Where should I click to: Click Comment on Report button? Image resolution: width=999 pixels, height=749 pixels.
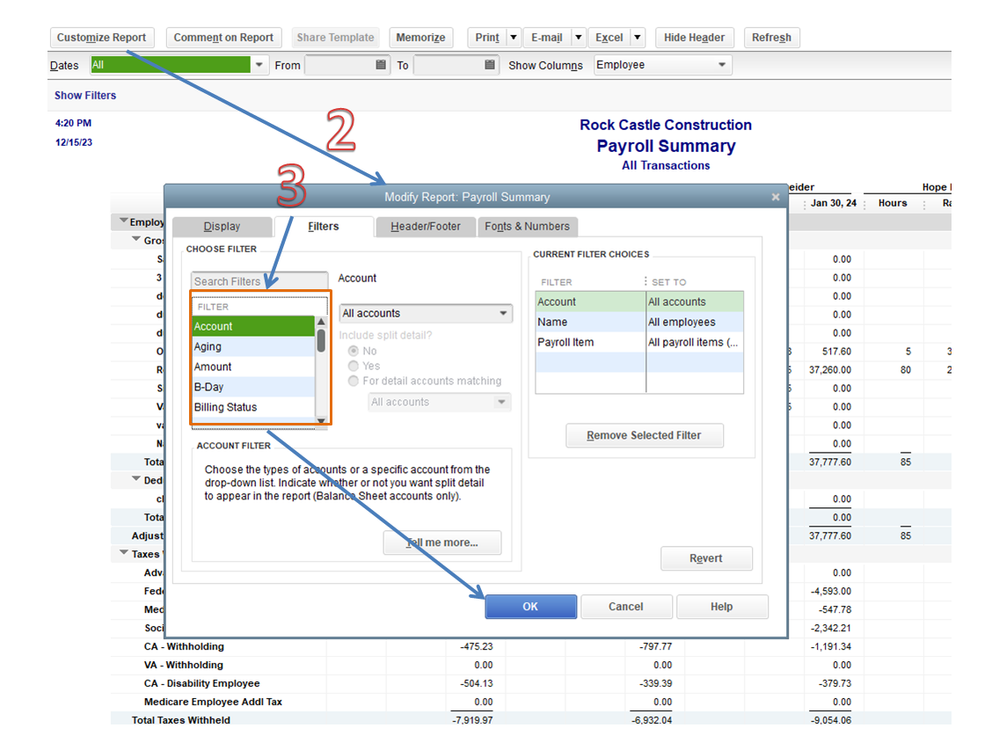pos(223,38)
